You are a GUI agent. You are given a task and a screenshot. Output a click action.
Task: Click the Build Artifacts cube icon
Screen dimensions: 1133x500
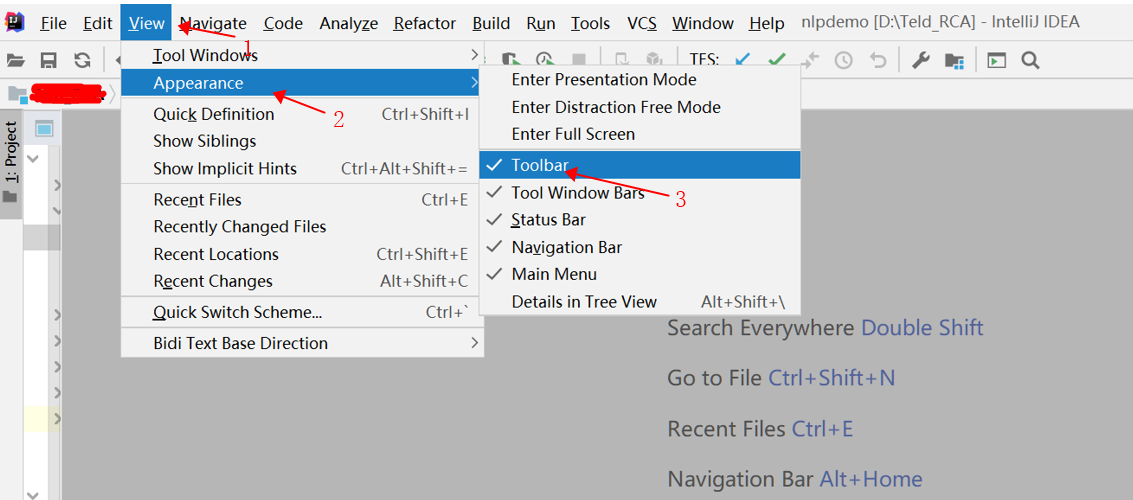[x=654, y=60]
